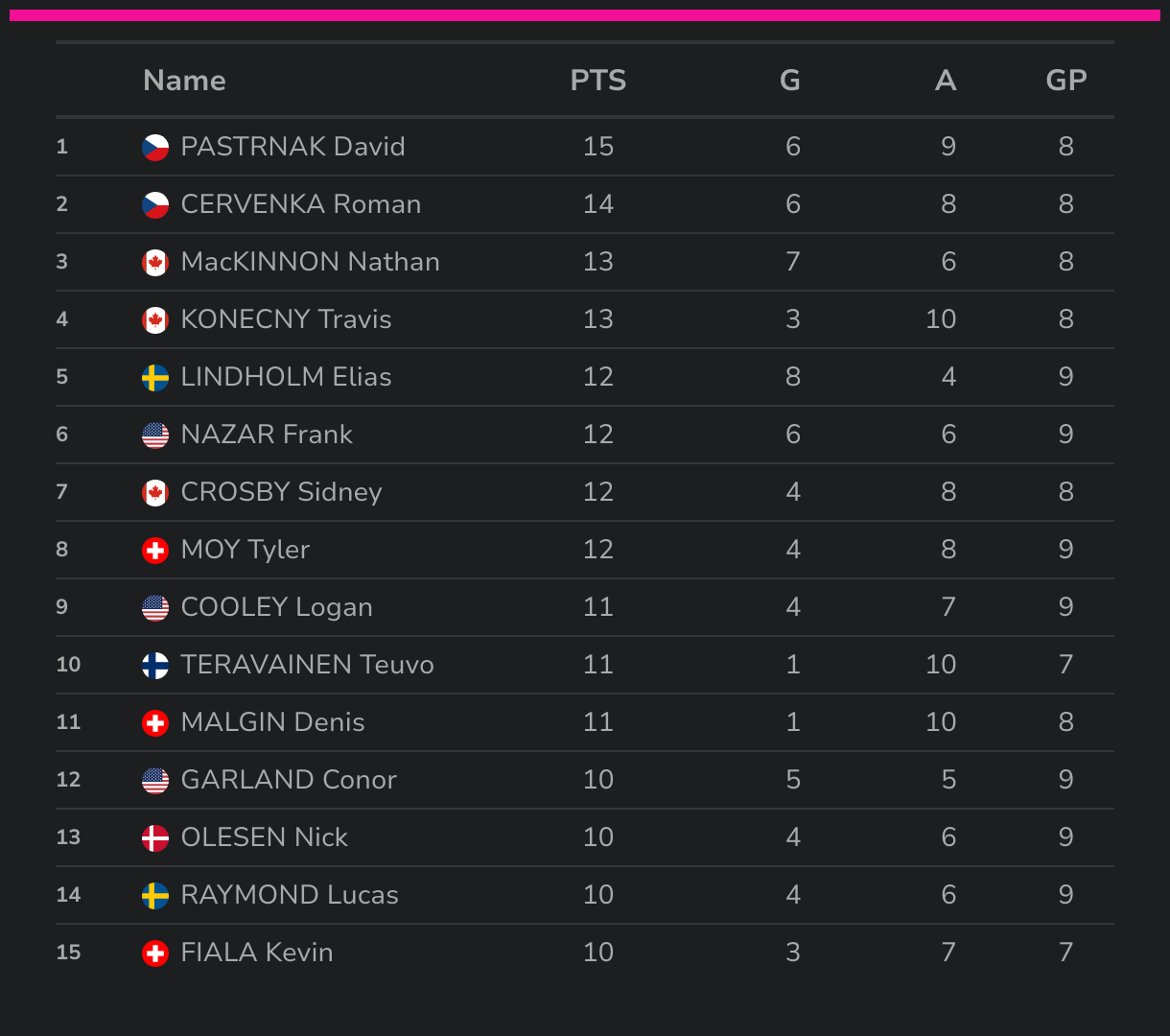The image size is (1170, 1036).
Task: Click the Danish flag beside OLESEN Nick
Action: [155, 837]
